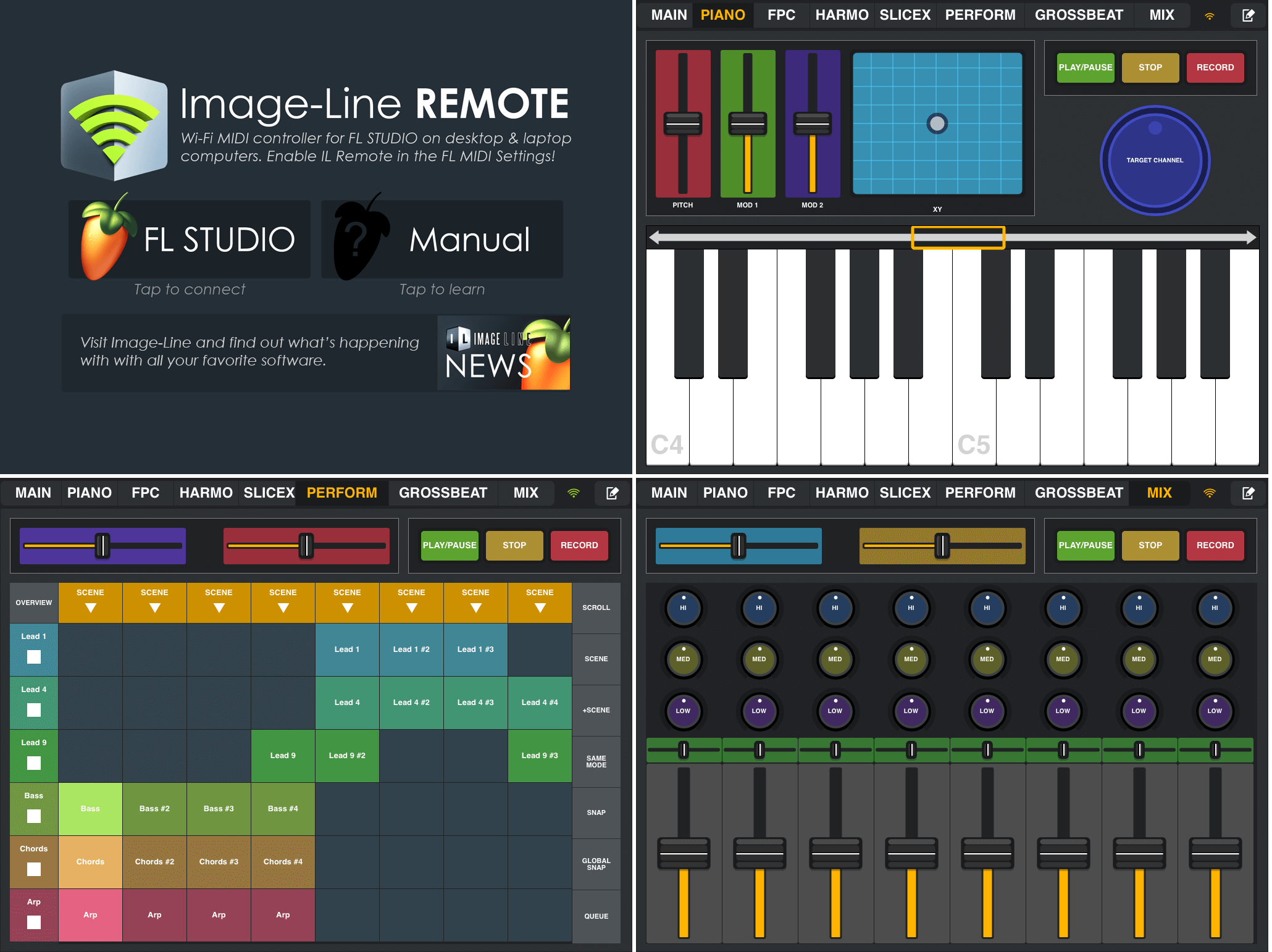
Task: Go to MAIN tab in Perform panel
Action: point(33,493)
